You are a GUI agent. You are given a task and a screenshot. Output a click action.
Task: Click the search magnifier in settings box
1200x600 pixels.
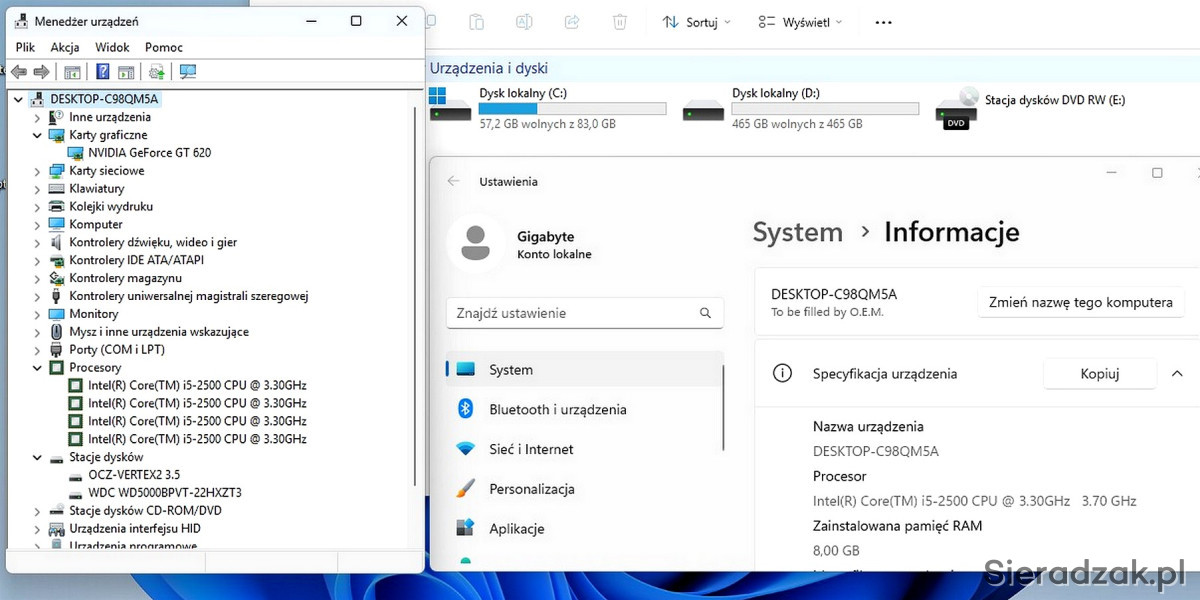pos(706,313)
